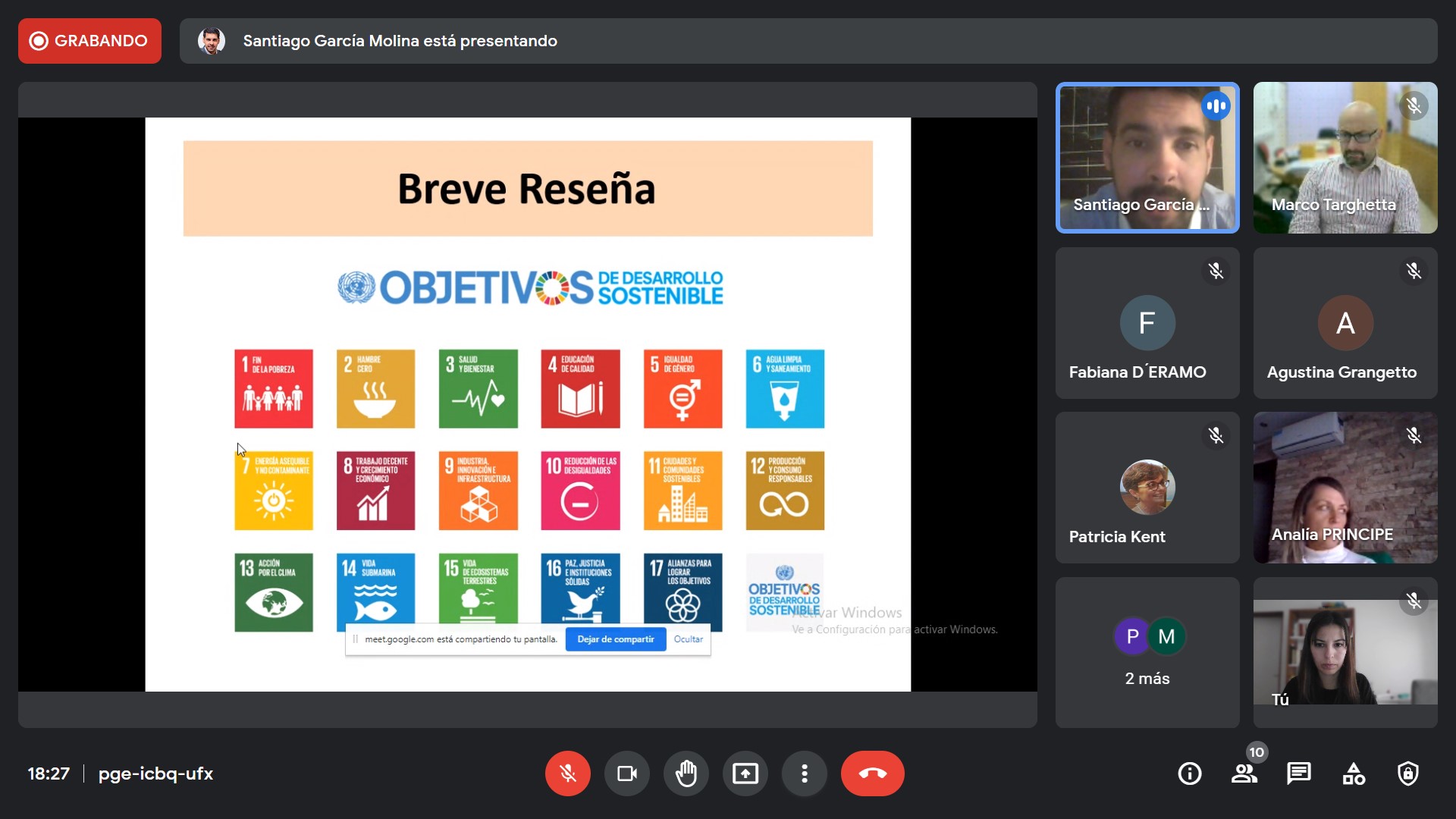
Task: Toggle the camera button
Action: point(627,773)
